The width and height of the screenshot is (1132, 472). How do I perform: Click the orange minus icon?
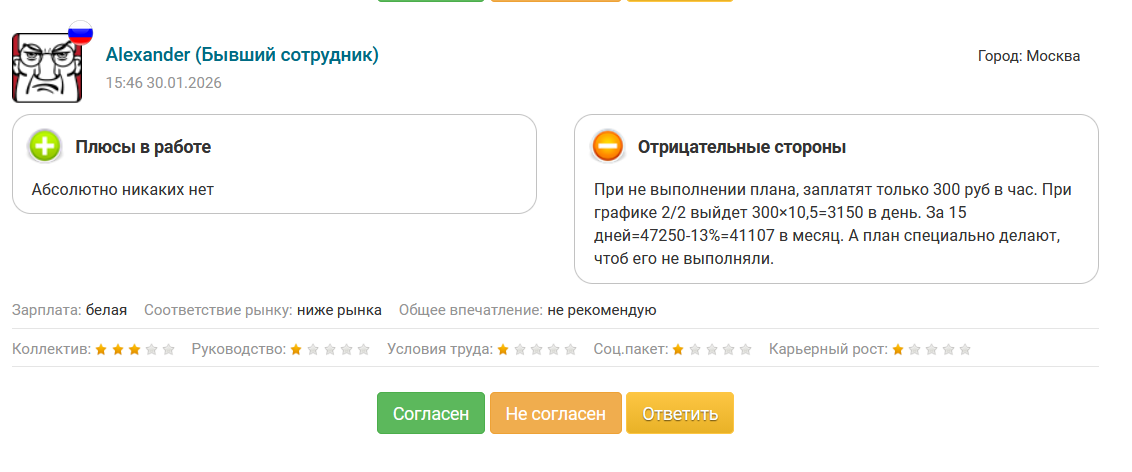pos(608,147)
